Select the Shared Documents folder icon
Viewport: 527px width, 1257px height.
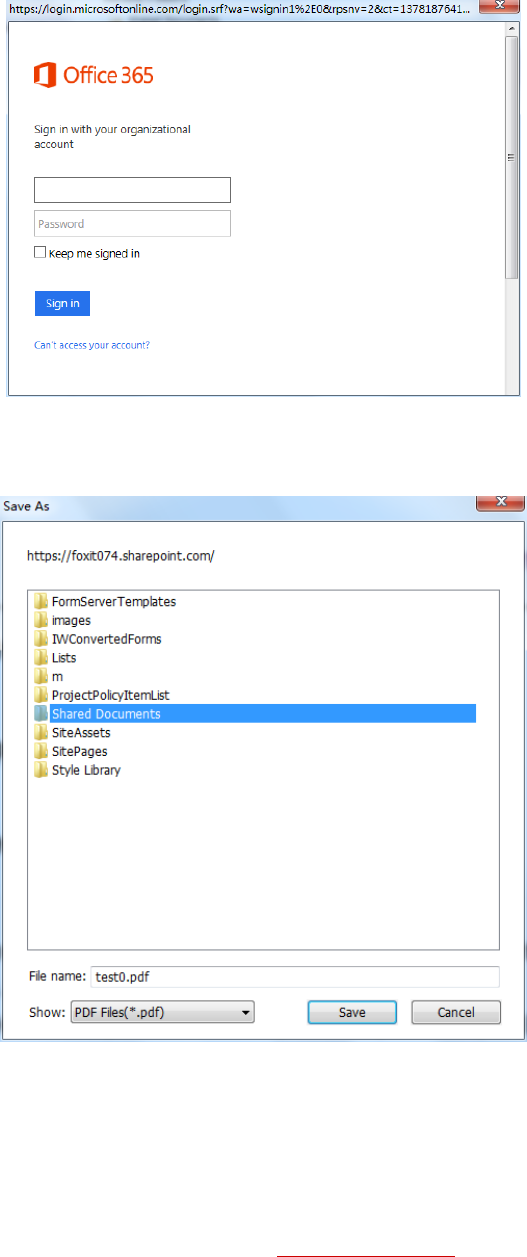click(41, 714)
